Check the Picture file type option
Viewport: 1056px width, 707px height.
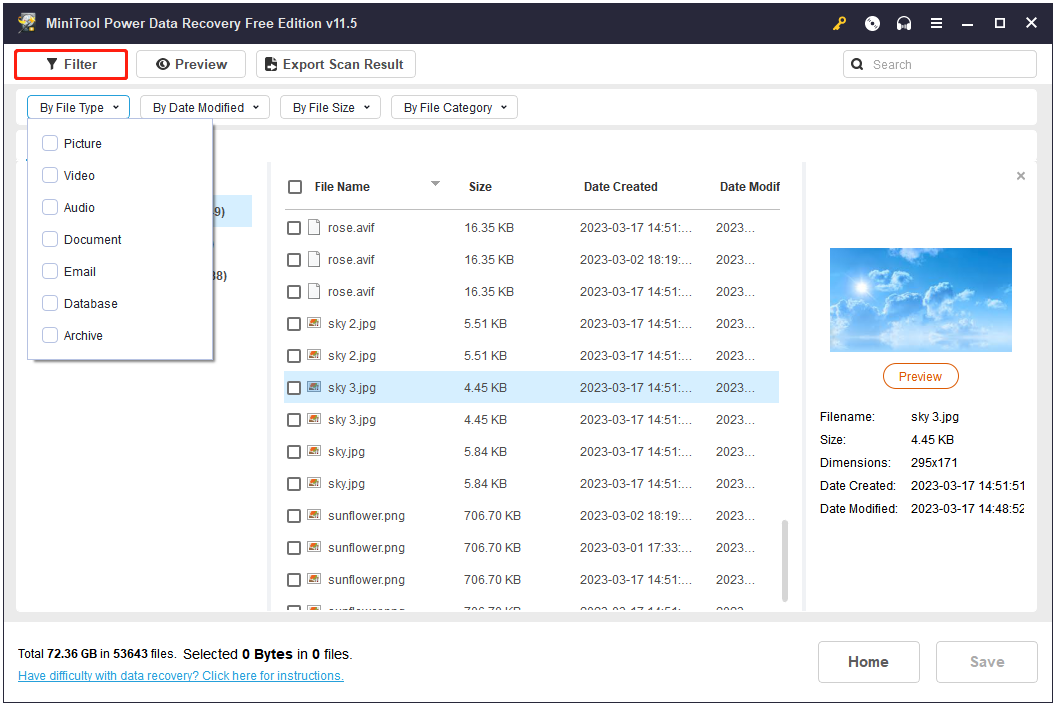point(50,143)
